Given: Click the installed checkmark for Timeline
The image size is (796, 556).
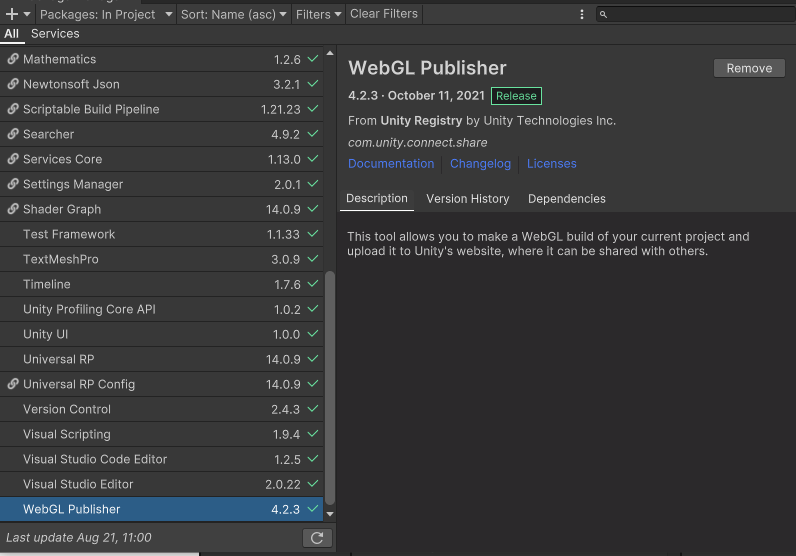Looking at the screenshot, I should click(x=313, y=283).
